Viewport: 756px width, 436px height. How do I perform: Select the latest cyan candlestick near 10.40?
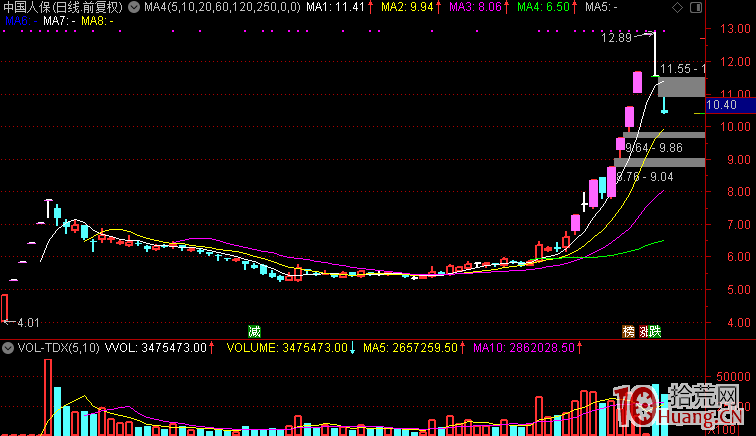pyautogui.click(x=664, y=105)
